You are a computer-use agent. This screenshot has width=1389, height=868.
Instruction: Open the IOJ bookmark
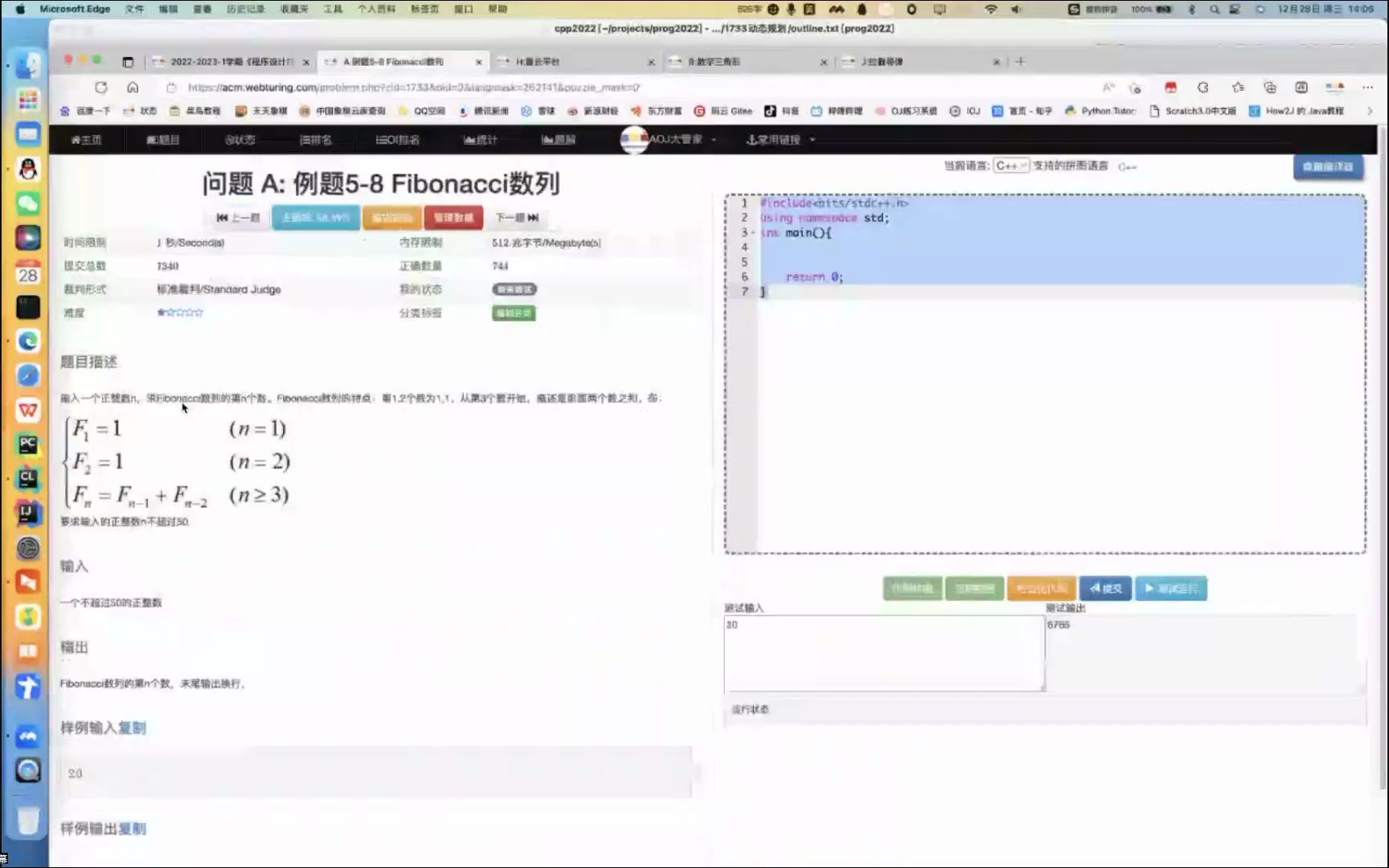(x=965, y=111)
